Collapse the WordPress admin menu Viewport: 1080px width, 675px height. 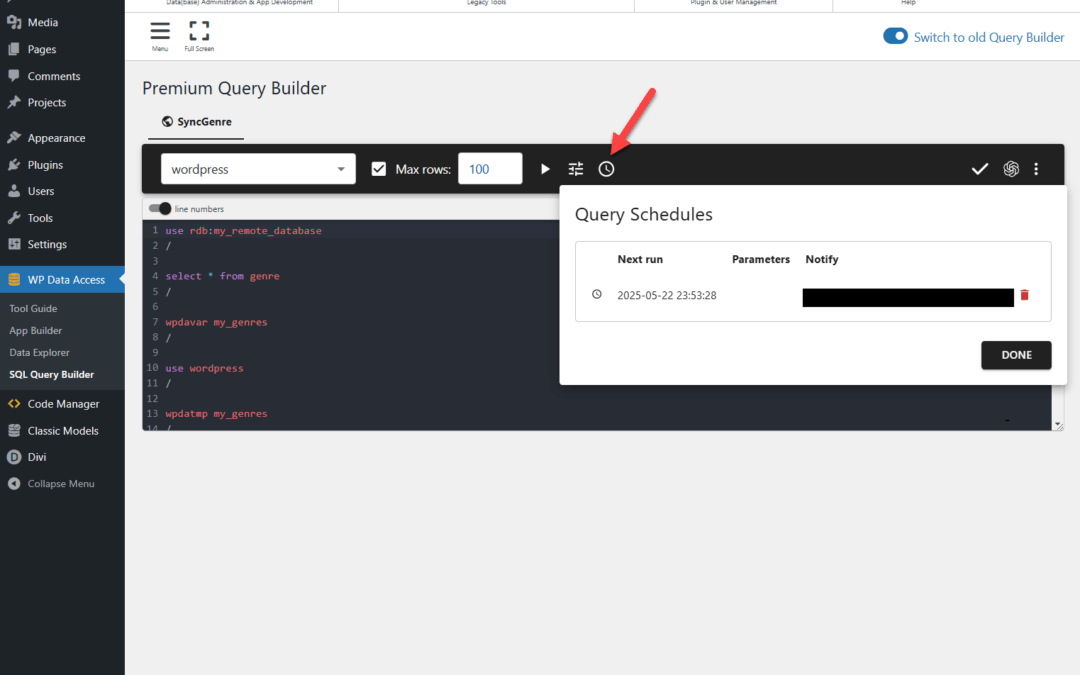[x=61, y=484]
